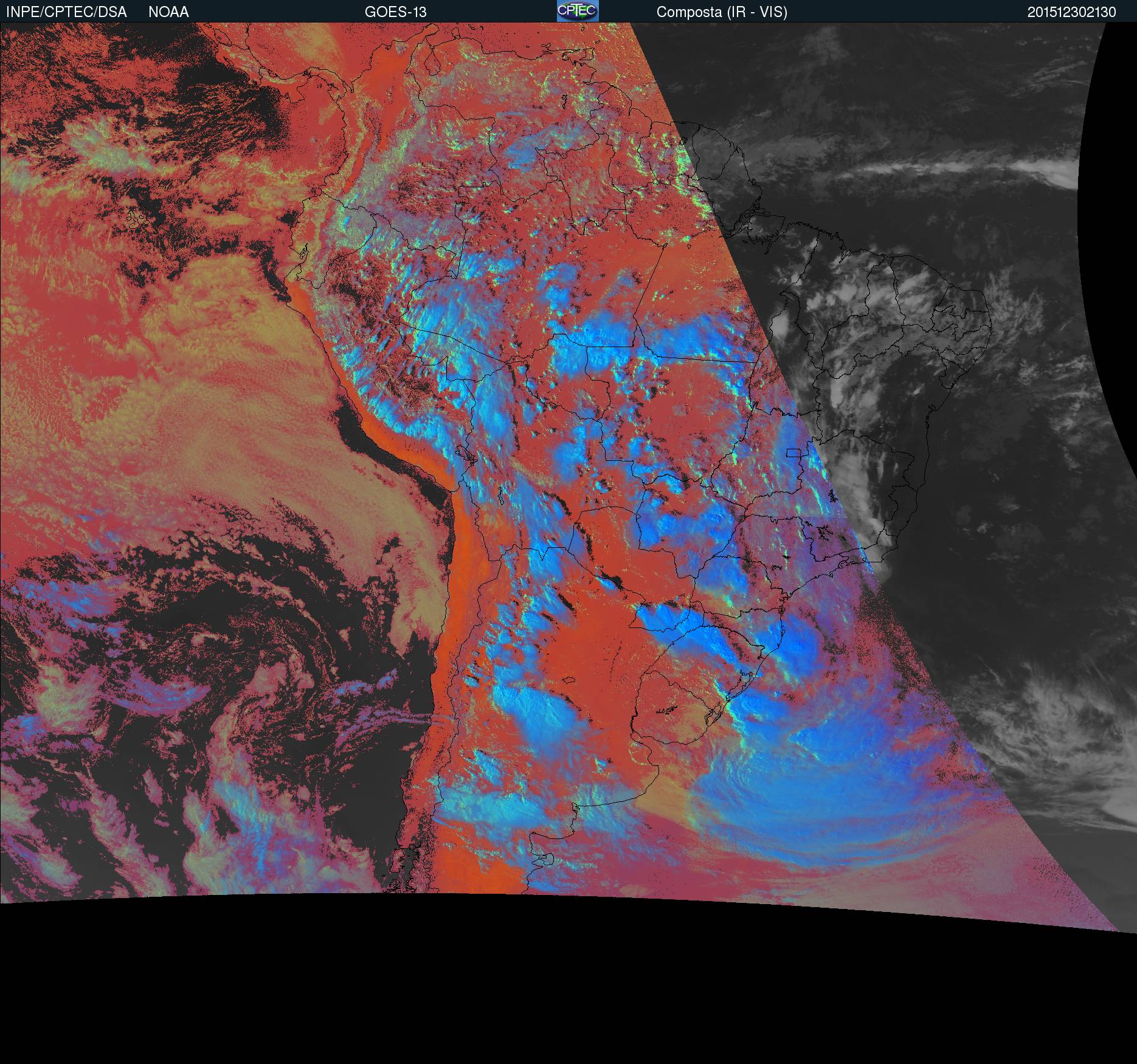Click the Composta (IR - VIS) title
Screen dimensions: 1137x1064
[x=721, y=12]
